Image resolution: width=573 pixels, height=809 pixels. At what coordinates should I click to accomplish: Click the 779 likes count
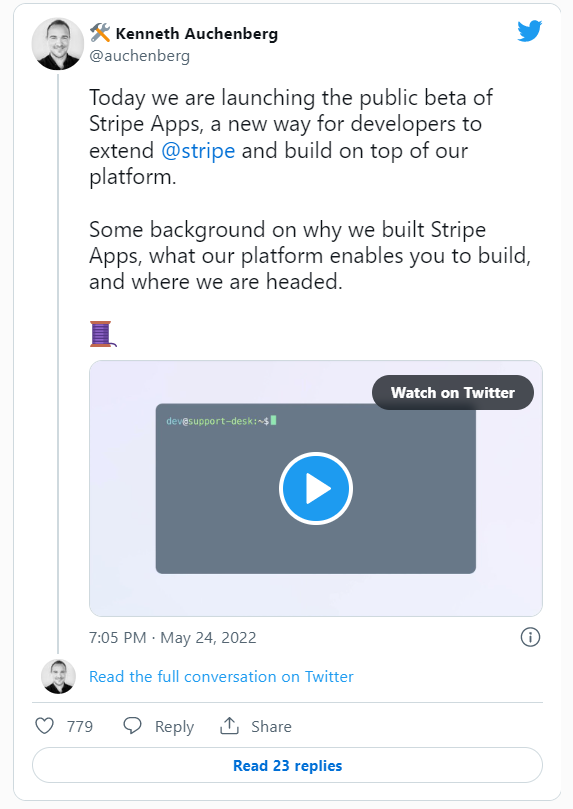pos(80,726)
